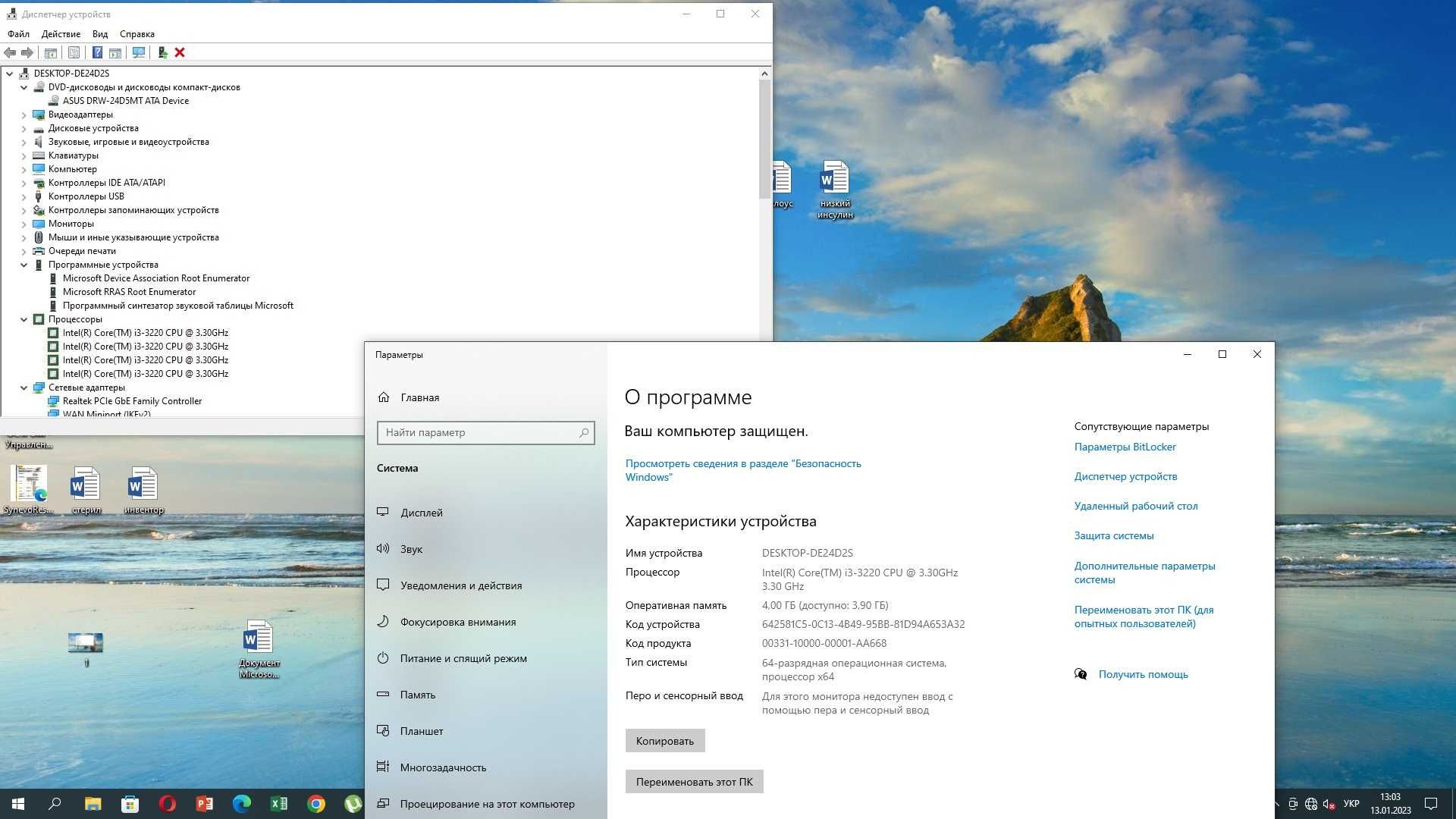1456x819 pixels.
Task: Open Microsoft Store from the taskbar
Action: click(130, 804)
